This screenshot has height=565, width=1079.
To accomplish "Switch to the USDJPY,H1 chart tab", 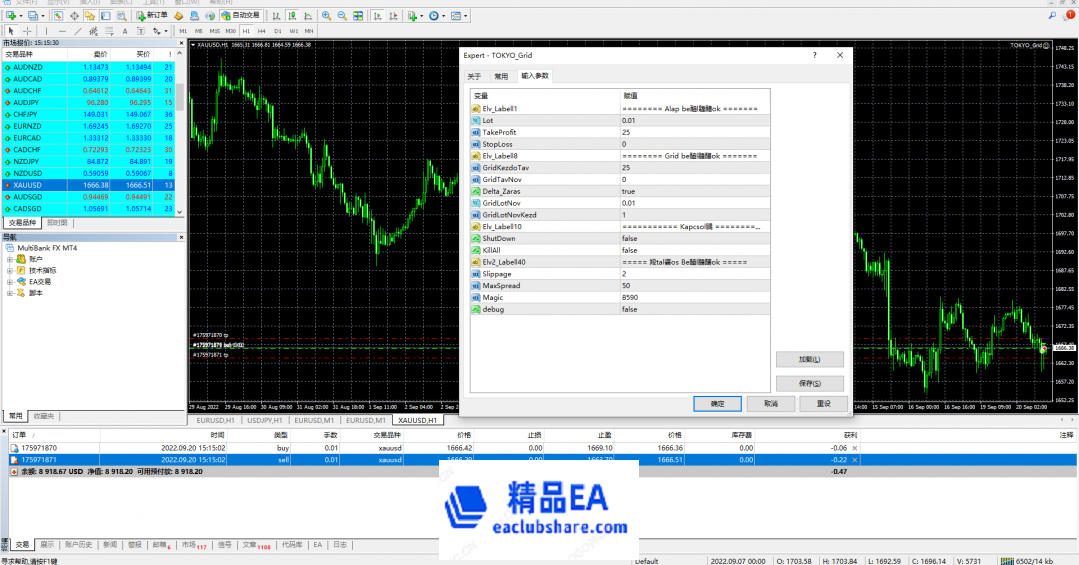I will click(264, 420).
